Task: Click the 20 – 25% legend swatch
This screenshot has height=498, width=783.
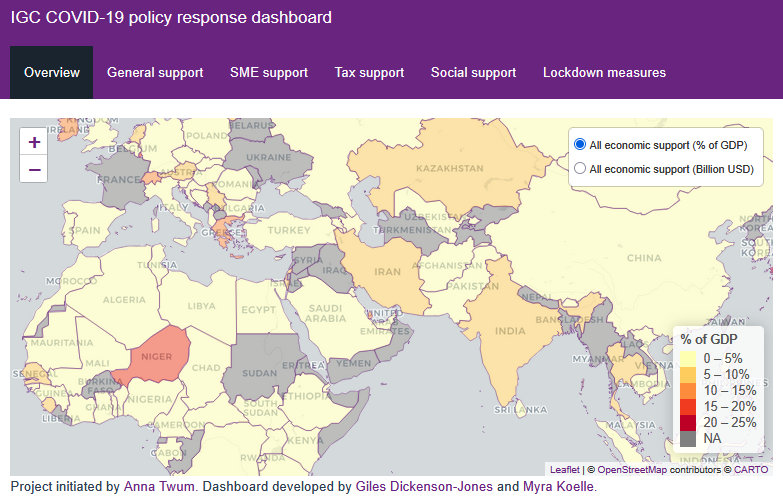Action: [688, 423]
